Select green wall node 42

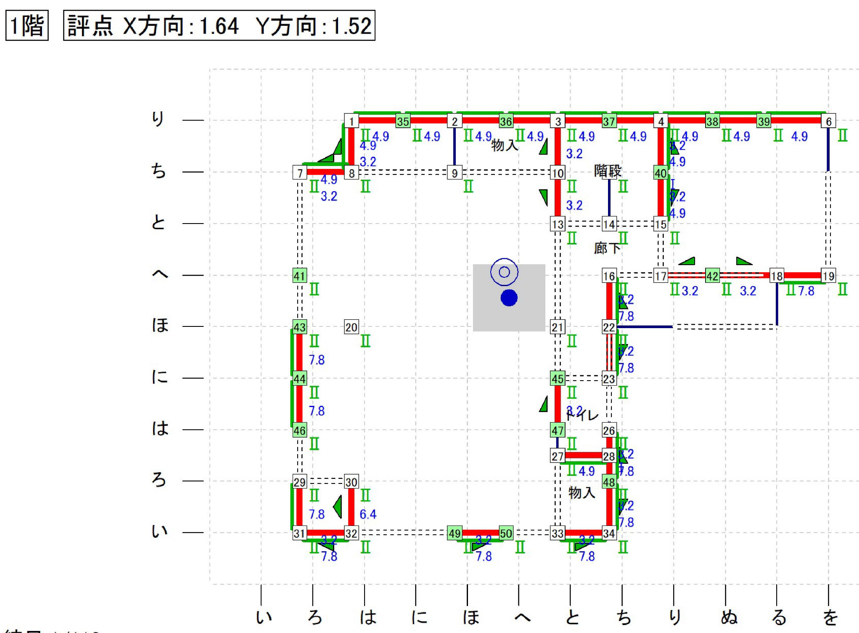pyautogui.click(x=712, y=275)
